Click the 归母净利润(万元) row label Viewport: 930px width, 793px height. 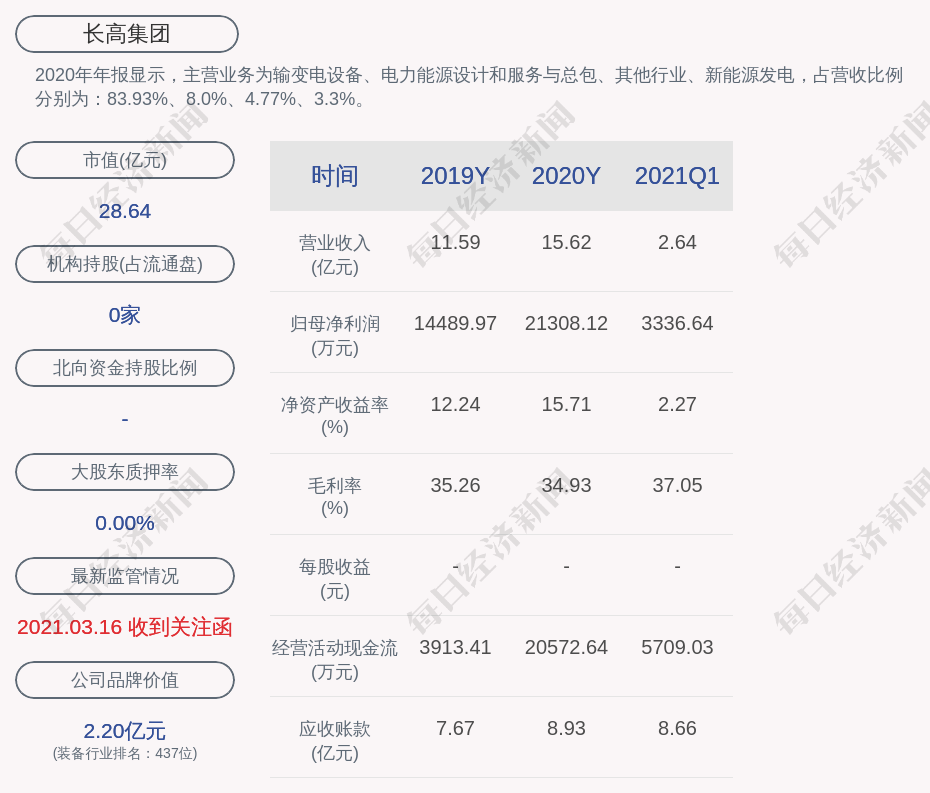335,336
